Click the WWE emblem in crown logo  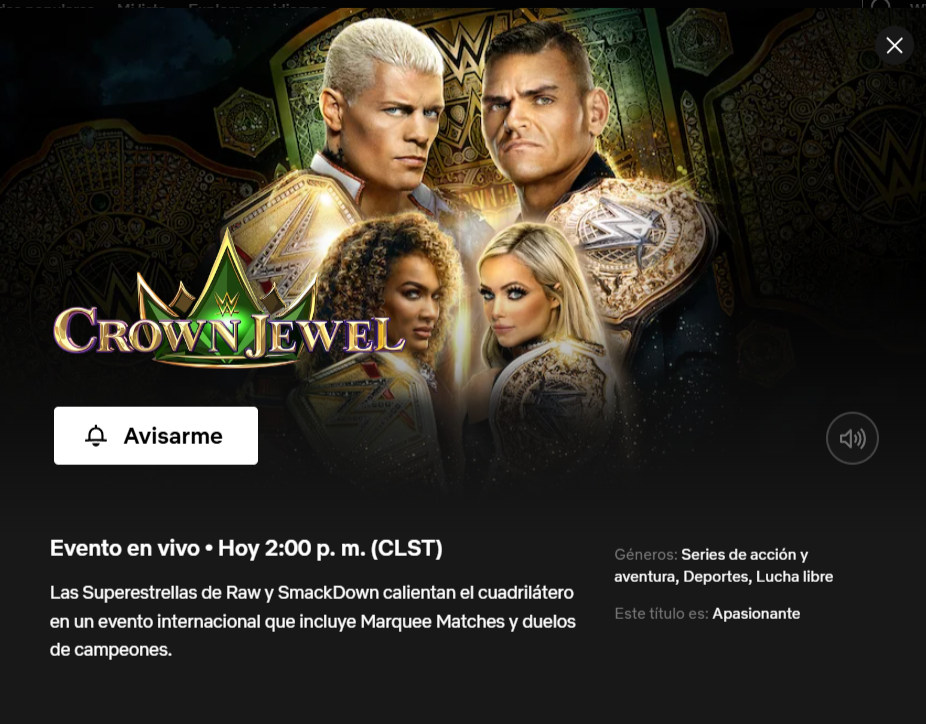coord(227,304)
